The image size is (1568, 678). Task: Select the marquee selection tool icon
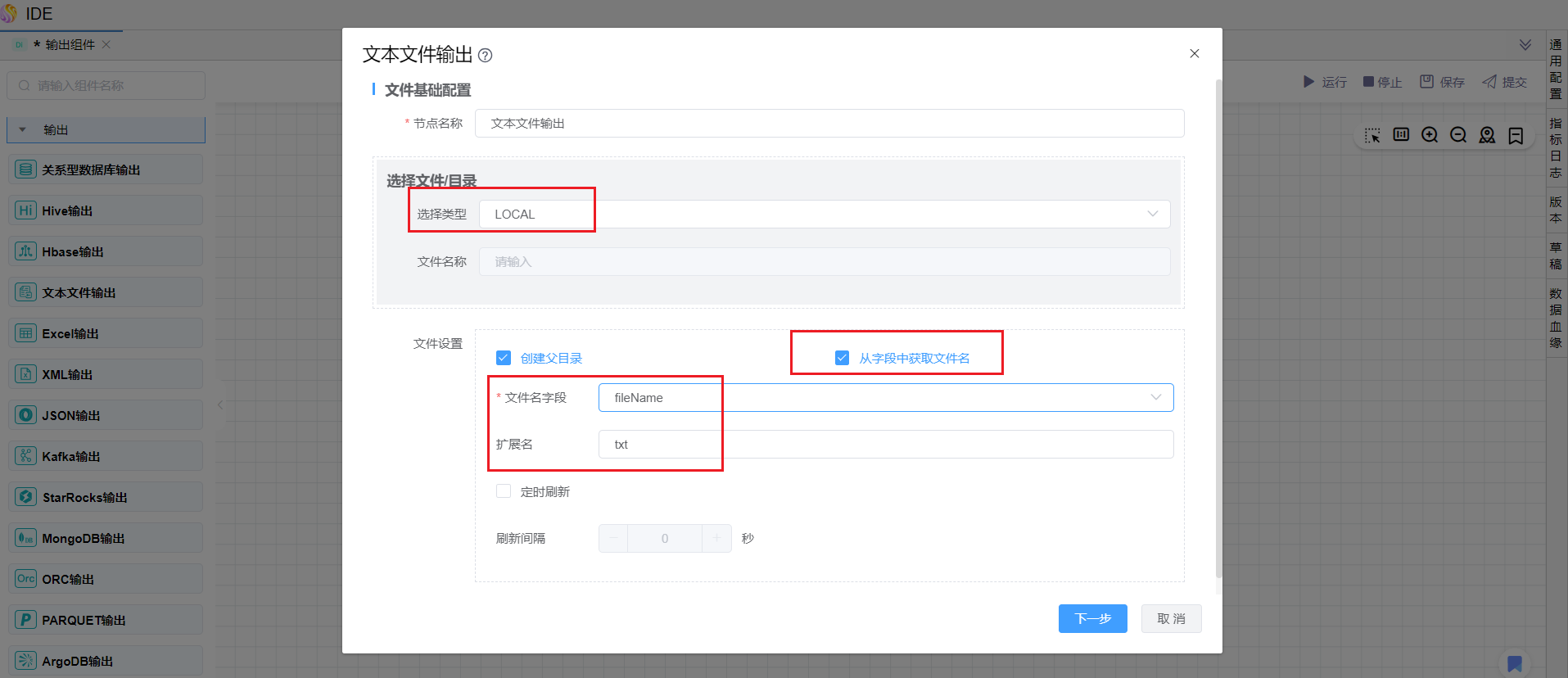1372,135
